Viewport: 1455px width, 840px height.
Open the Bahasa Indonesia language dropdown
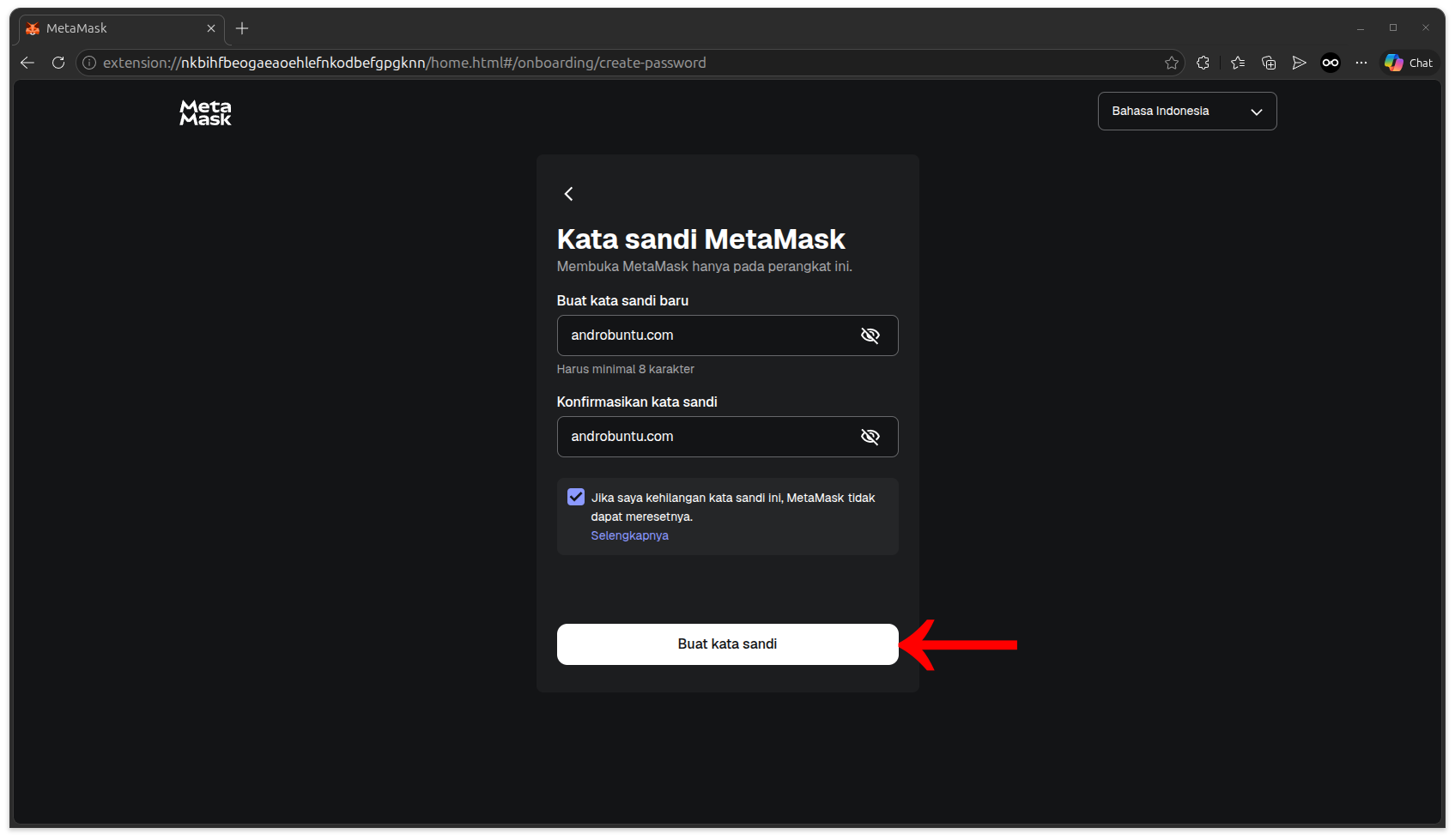click(1186, 111)
